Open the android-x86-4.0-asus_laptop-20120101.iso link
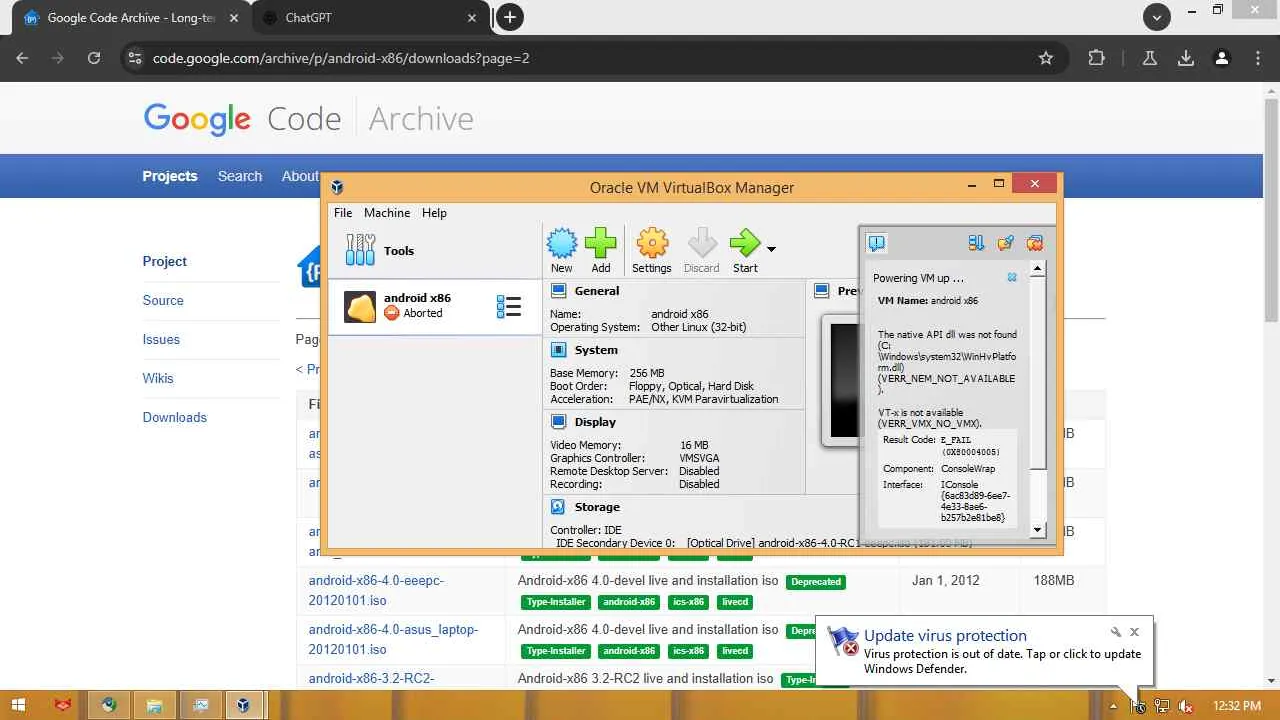This screenshot has height=720, width=1280. [x=393, y=639]
